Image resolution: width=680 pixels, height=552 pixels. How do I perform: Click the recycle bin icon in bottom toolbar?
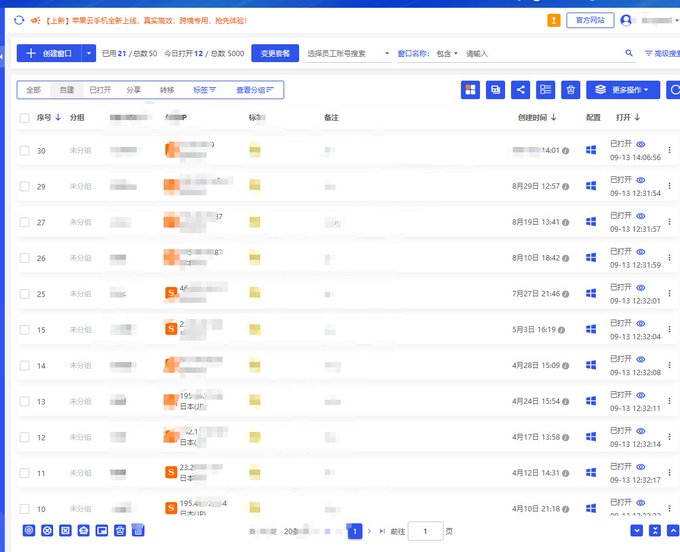[120, 530]
